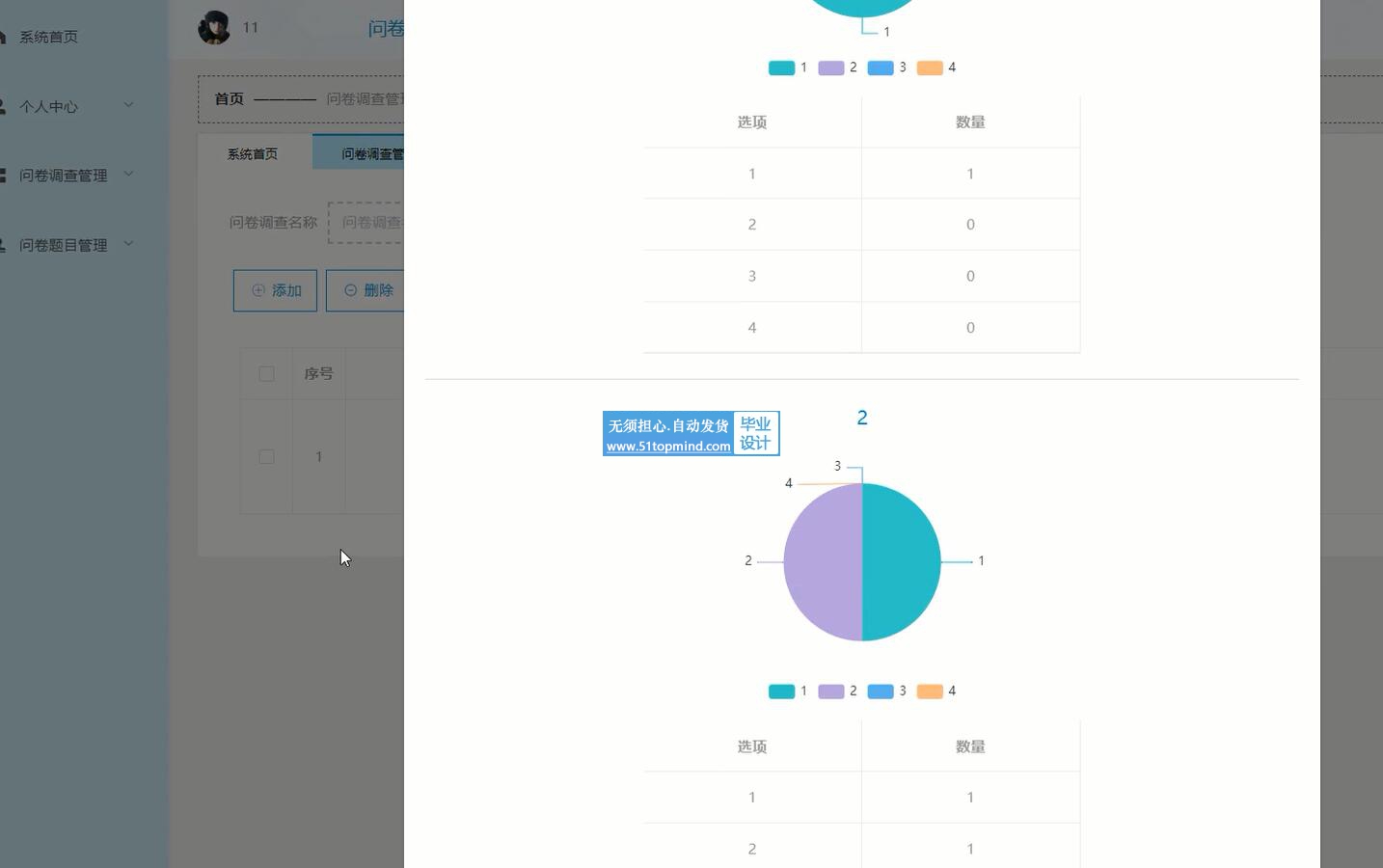Click the icon beside 问卷调查管理 in sidebar
The image size is (1383, 868).
[x=3, y=176]
